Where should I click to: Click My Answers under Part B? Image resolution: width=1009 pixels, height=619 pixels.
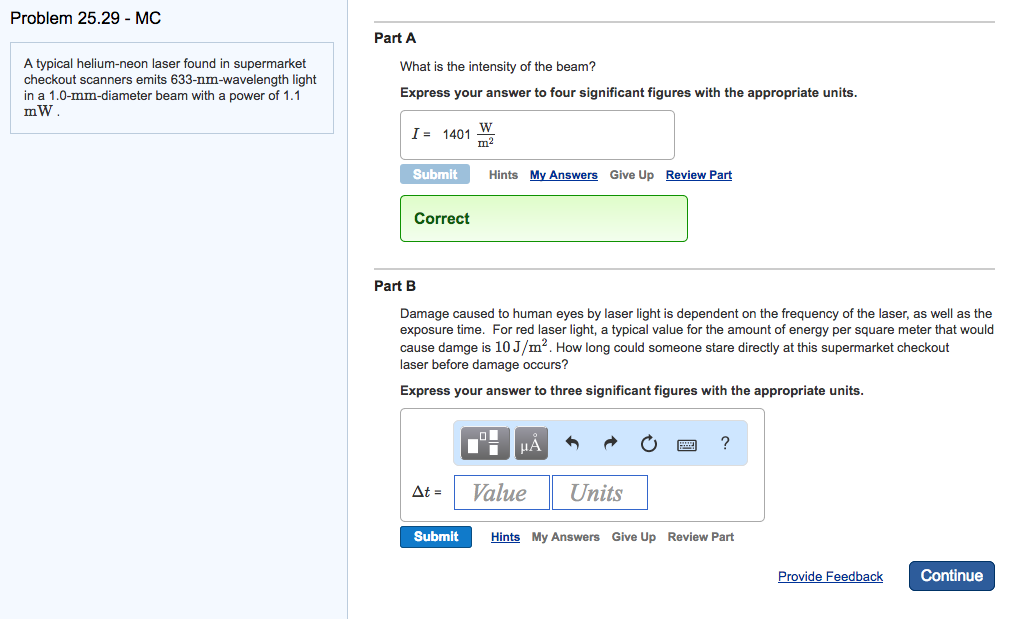pyautogui.click(x=565, y=537)
